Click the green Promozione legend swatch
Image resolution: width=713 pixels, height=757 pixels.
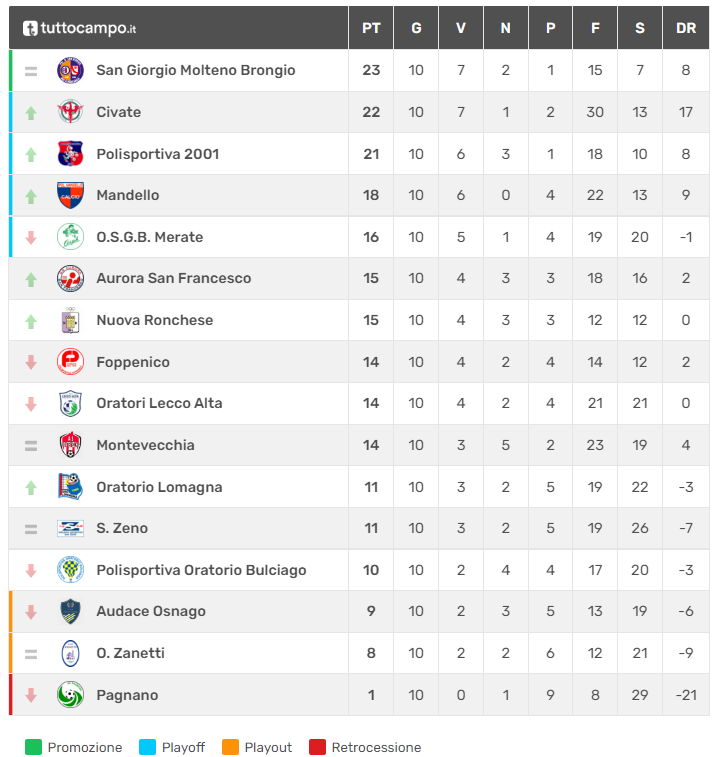click(34, 747)
